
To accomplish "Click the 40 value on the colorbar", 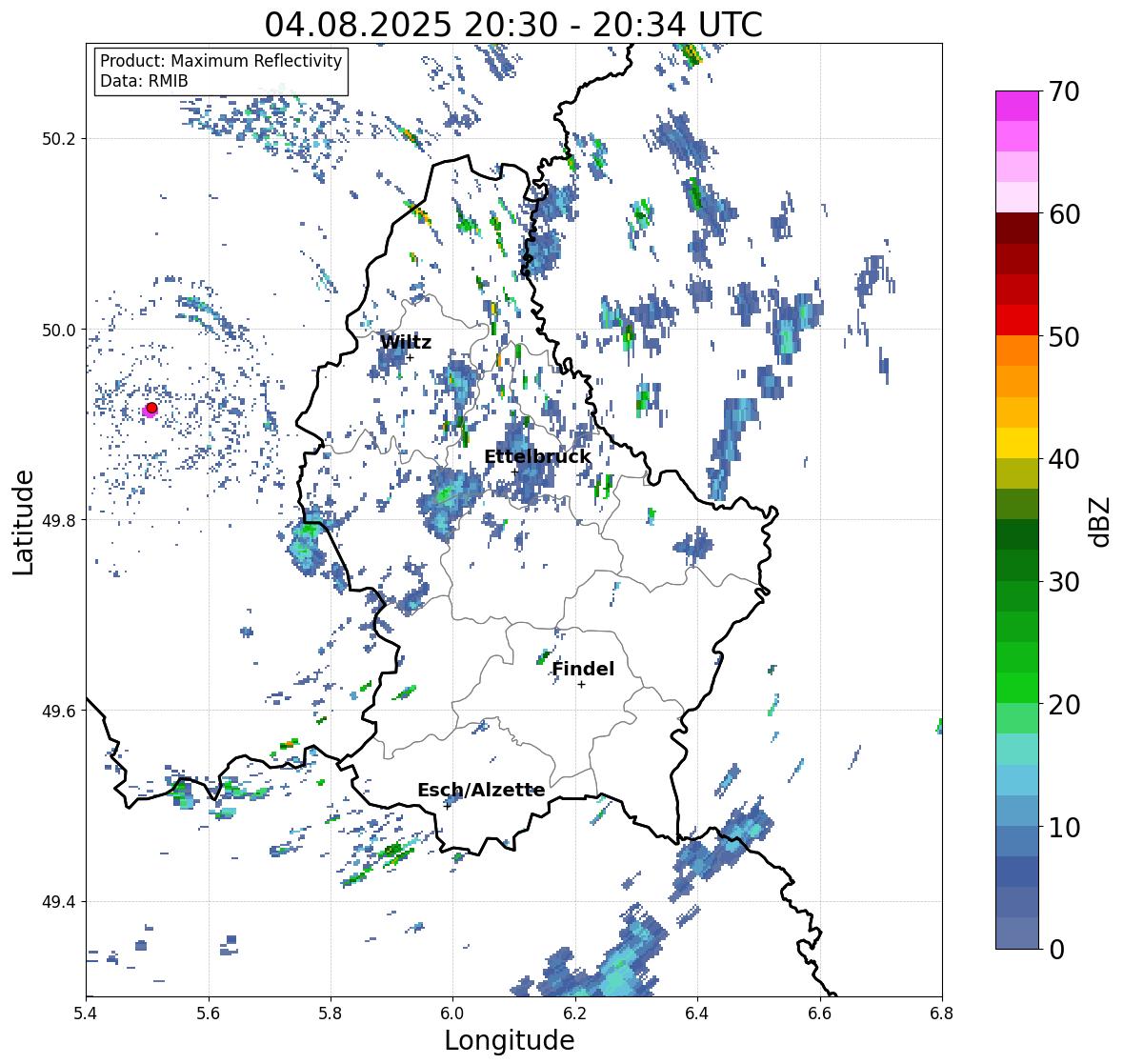I will [1064, 459].
